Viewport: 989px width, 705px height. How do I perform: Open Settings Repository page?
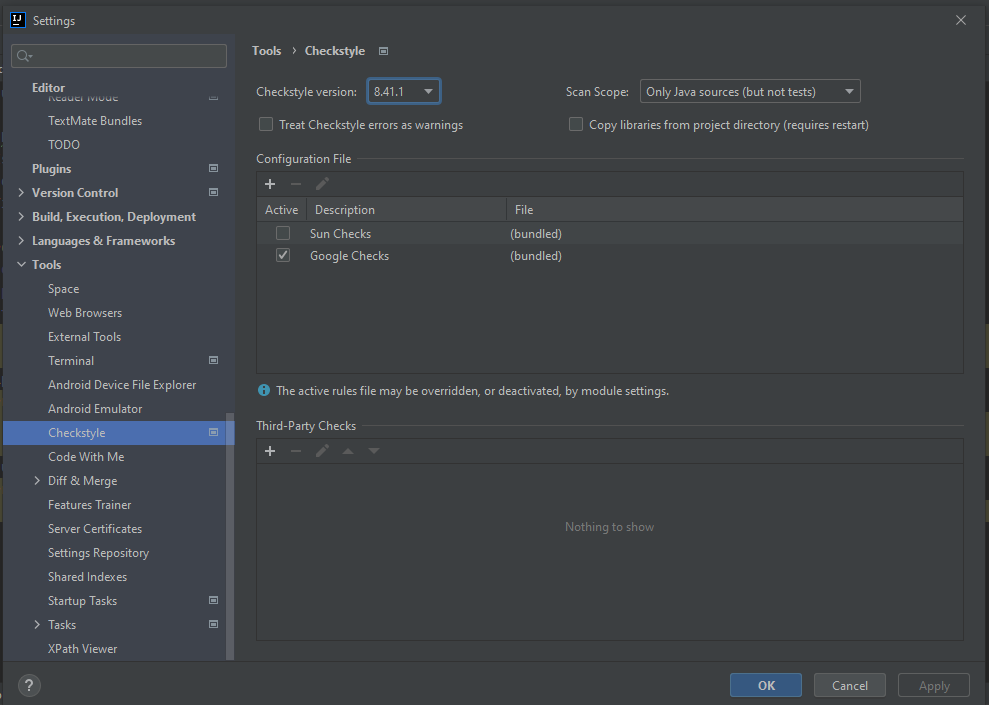pyautogui.click(x=98, y=553)
